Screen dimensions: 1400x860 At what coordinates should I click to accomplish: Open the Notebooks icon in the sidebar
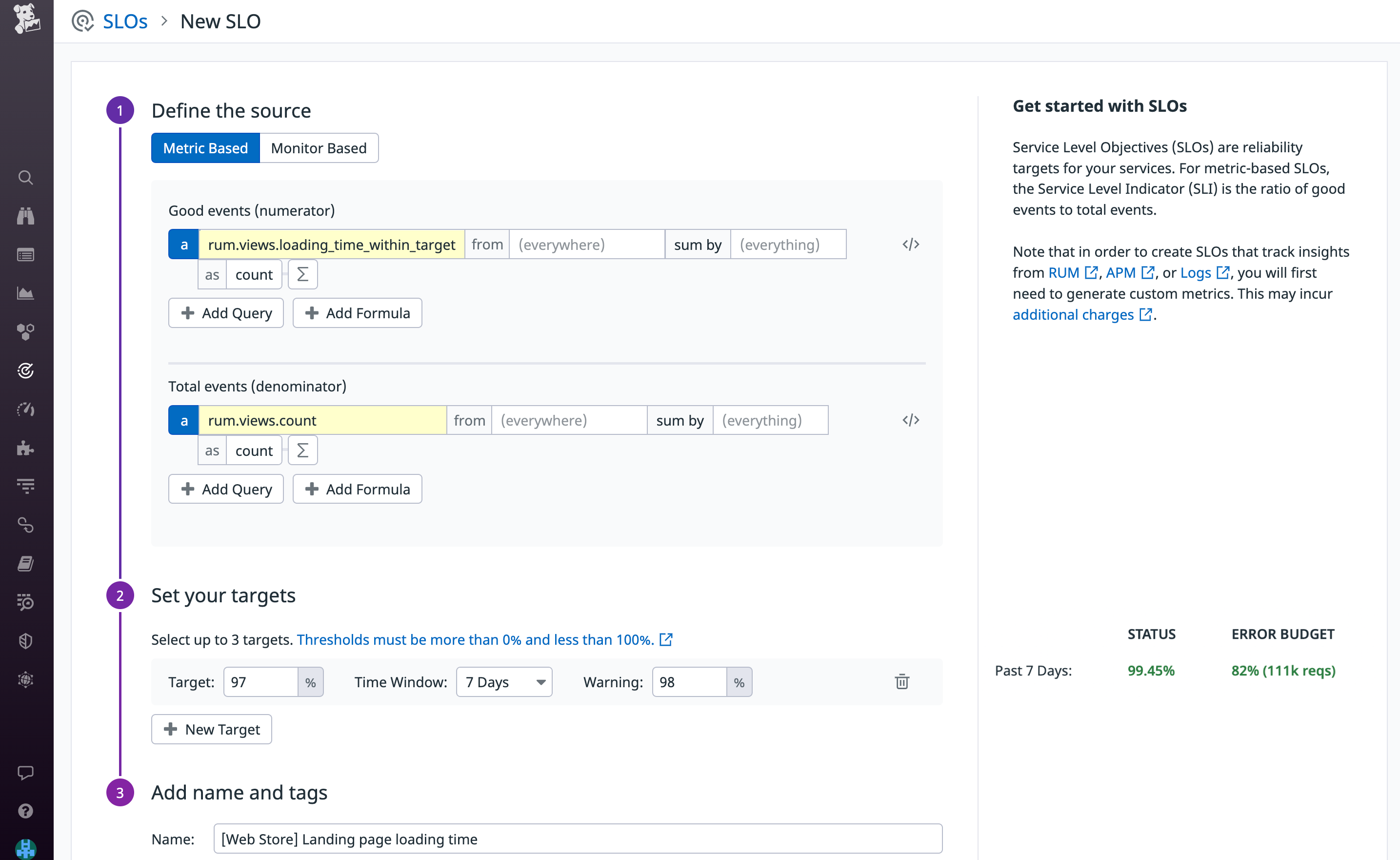pyautogui.click(x=25, y=563)
